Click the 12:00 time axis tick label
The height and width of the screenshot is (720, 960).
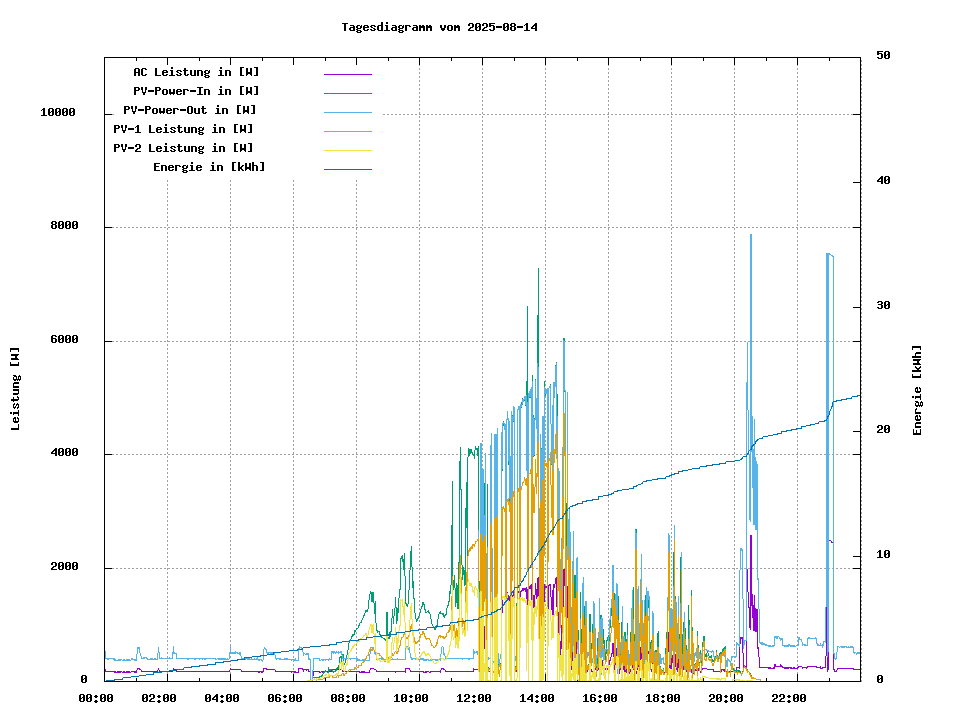coord(473,698)
